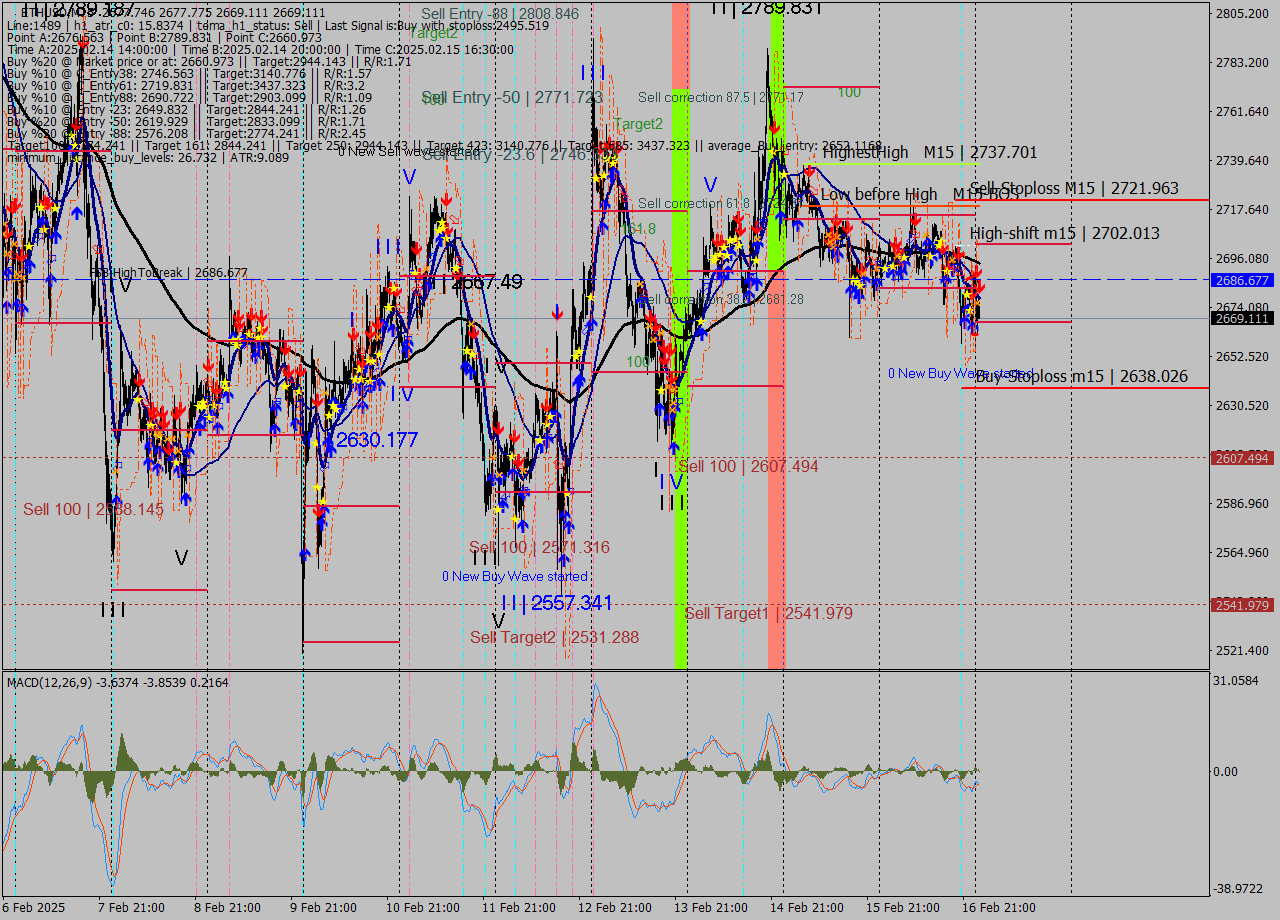Select the current price tag 2669.111
The width and height of the screenshot is (1280, 920).
pos(1241,318)
